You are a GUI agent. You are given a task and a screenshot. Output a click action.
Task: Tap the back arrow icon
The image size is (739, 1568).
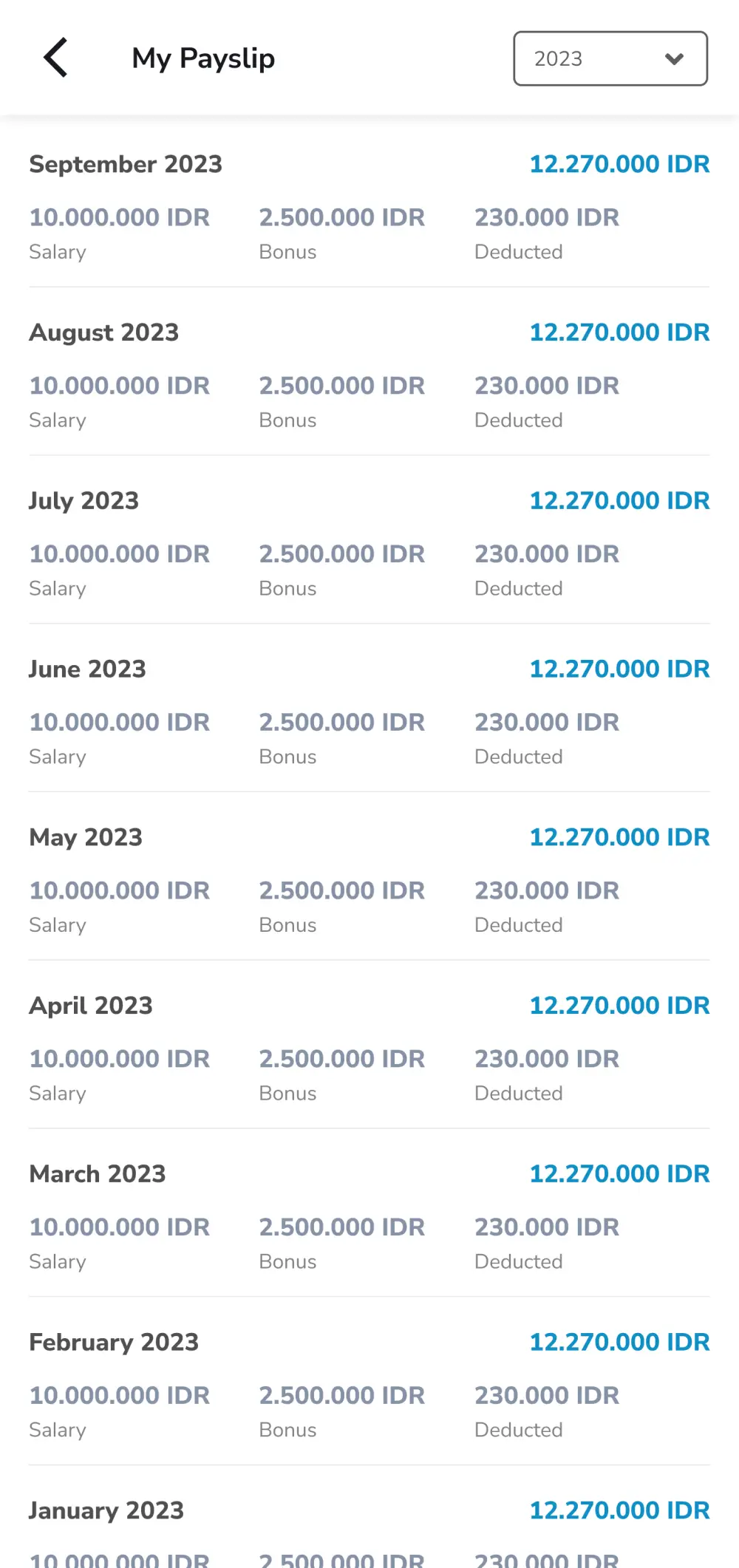pos(55,58)
